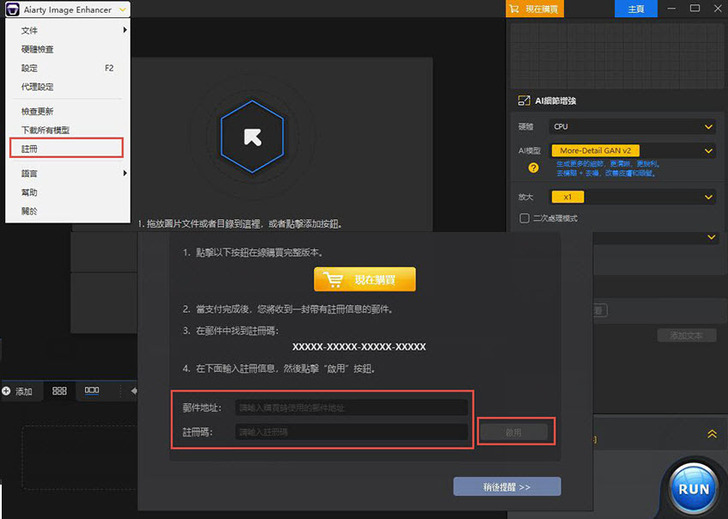
Task: Switch to filmstrip view icon
Action: pos(92,391)
